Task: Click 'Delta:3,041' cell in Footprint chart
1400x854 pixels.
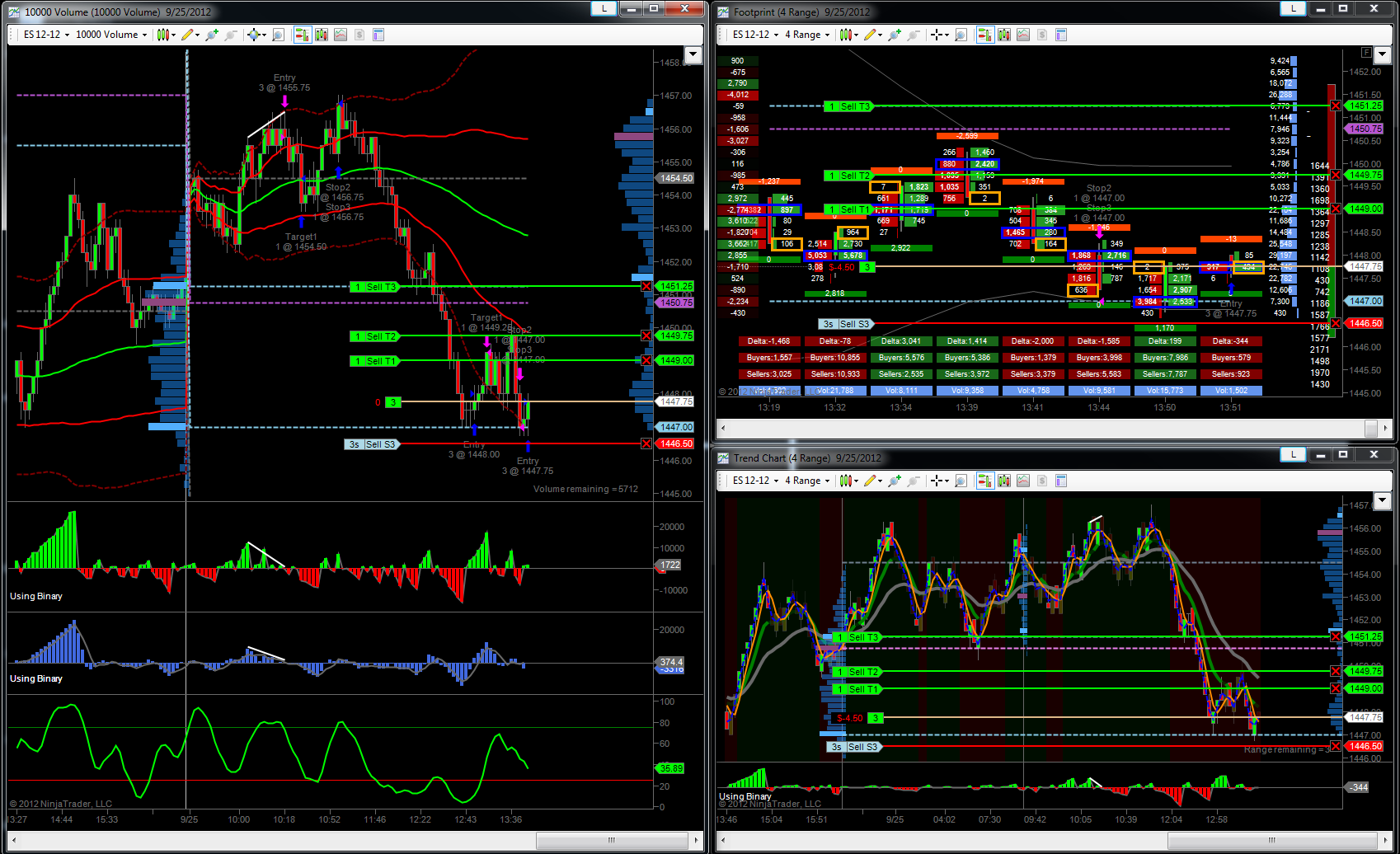Action: click(901, 341)
